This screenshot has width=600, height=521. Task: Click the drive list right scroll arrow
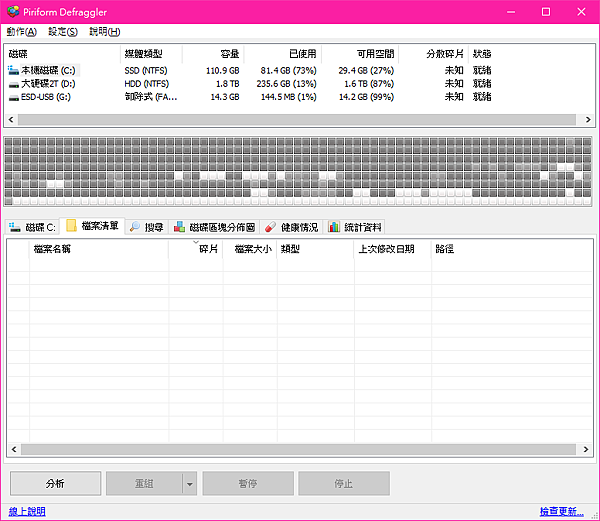[x=588, y=120]
